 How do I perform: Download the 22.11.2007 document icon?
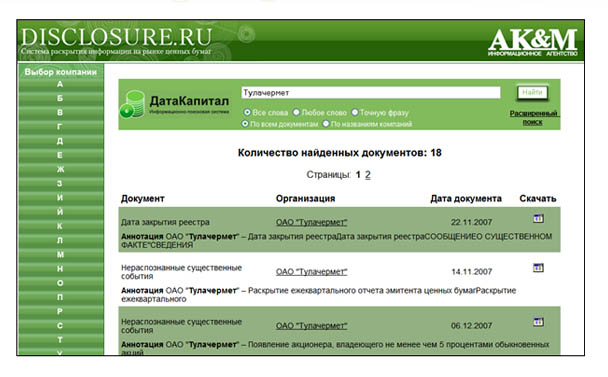click(538, 218)
